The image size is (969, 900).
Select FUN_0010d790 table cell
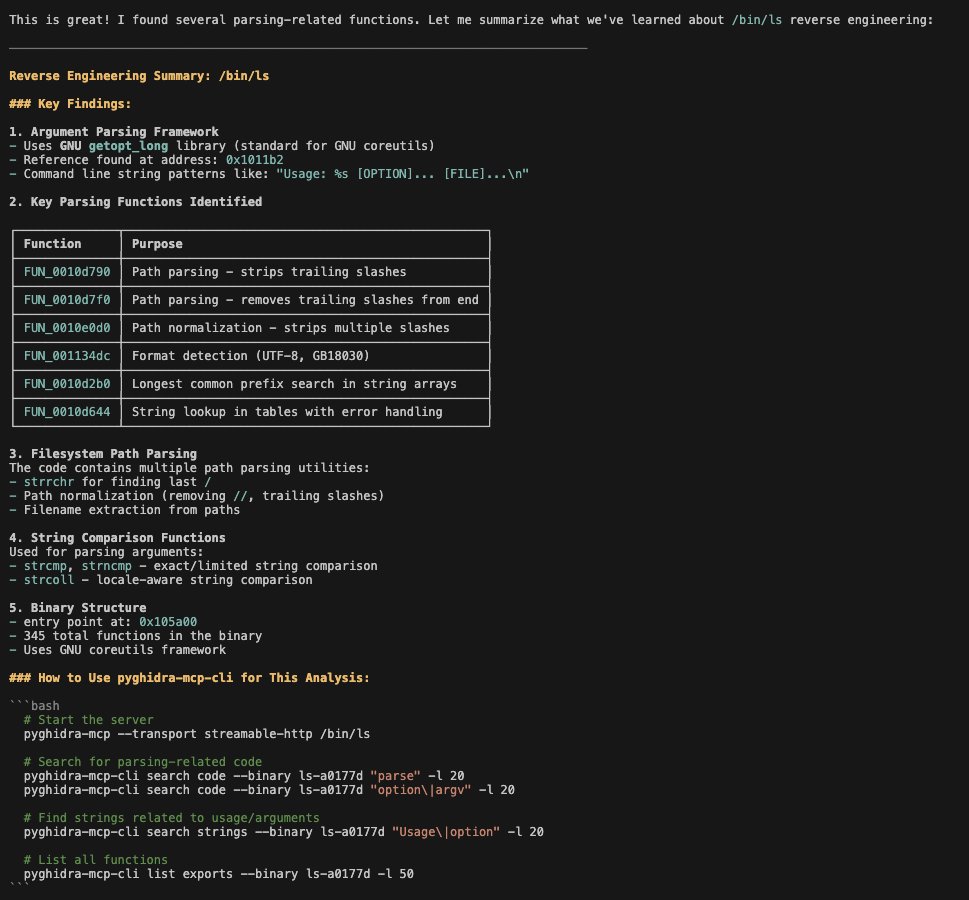point(67,272)
